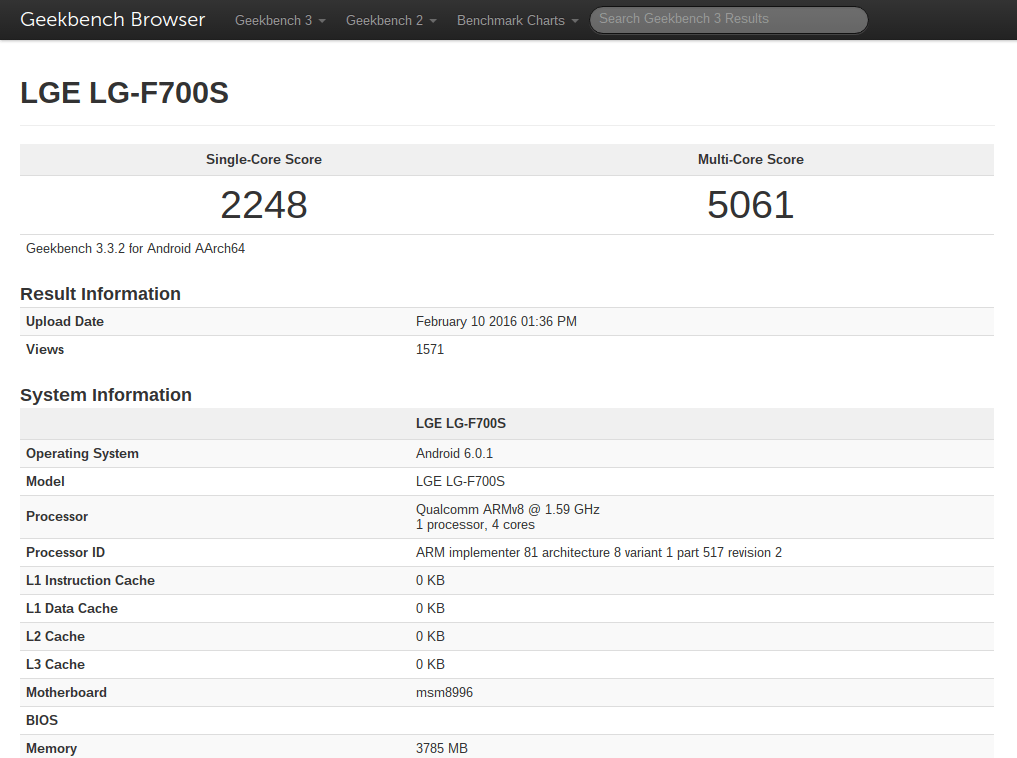Click the multi-core score 5061
Screen dimensions: 1017x758
pyautogui.click(x=750, y=205)
